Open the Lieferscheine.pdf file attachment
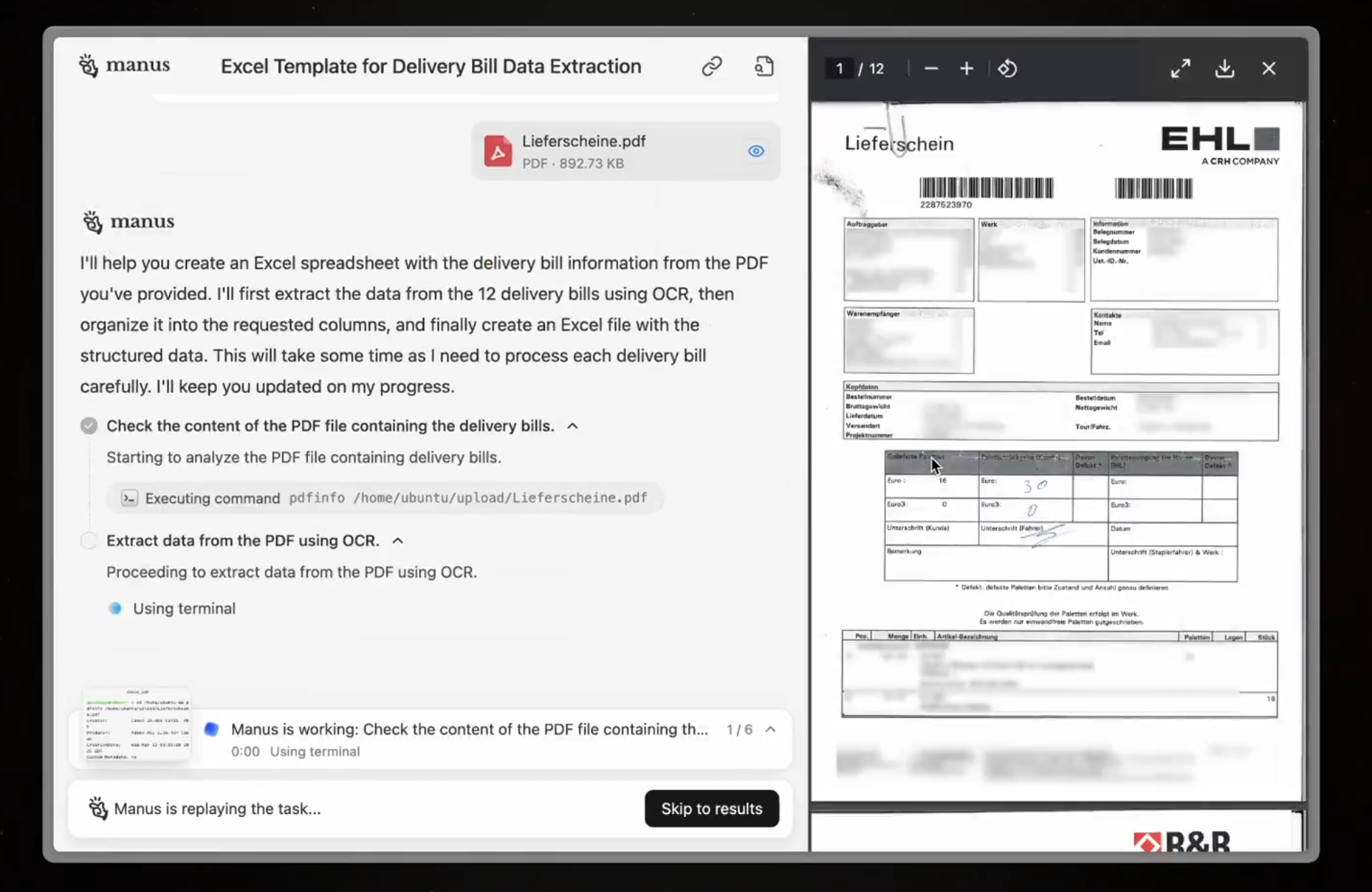Image resolution: width=1372 pixels, height=892 pixels. click(x=583, y=151)
